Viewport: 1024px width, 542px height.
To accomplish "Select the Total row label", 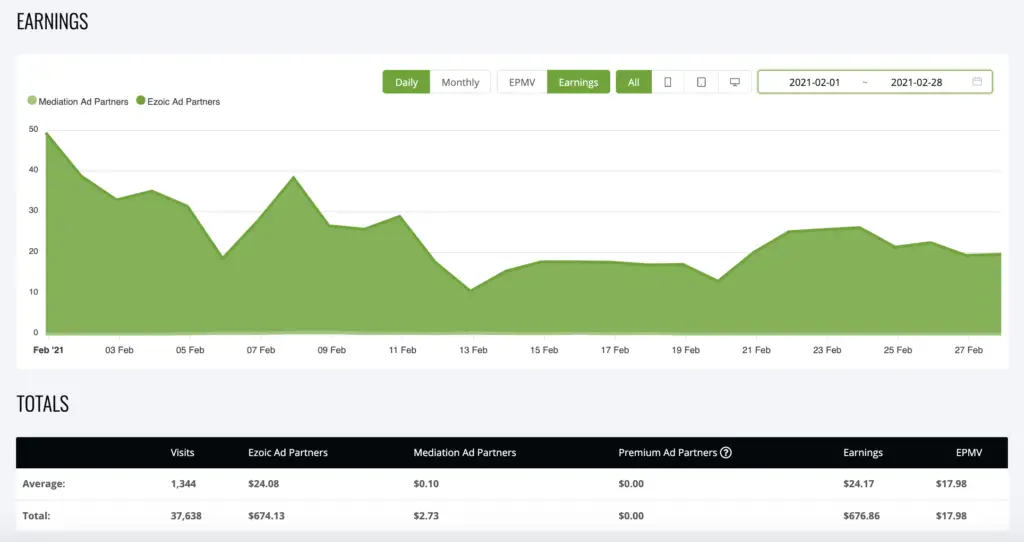I will [x=36, y=516].
